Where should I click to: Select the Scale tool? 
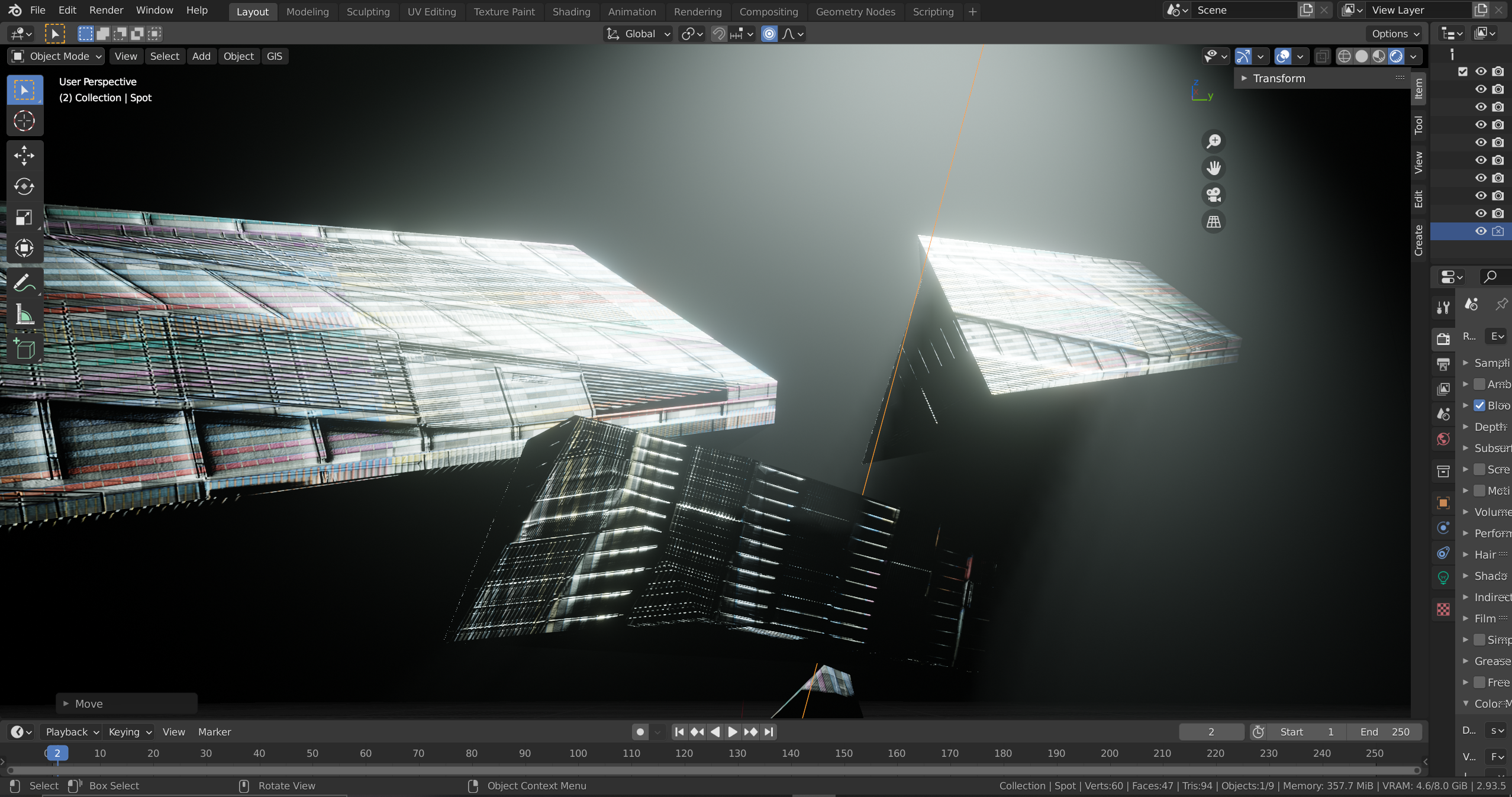[x=24, y=217]
